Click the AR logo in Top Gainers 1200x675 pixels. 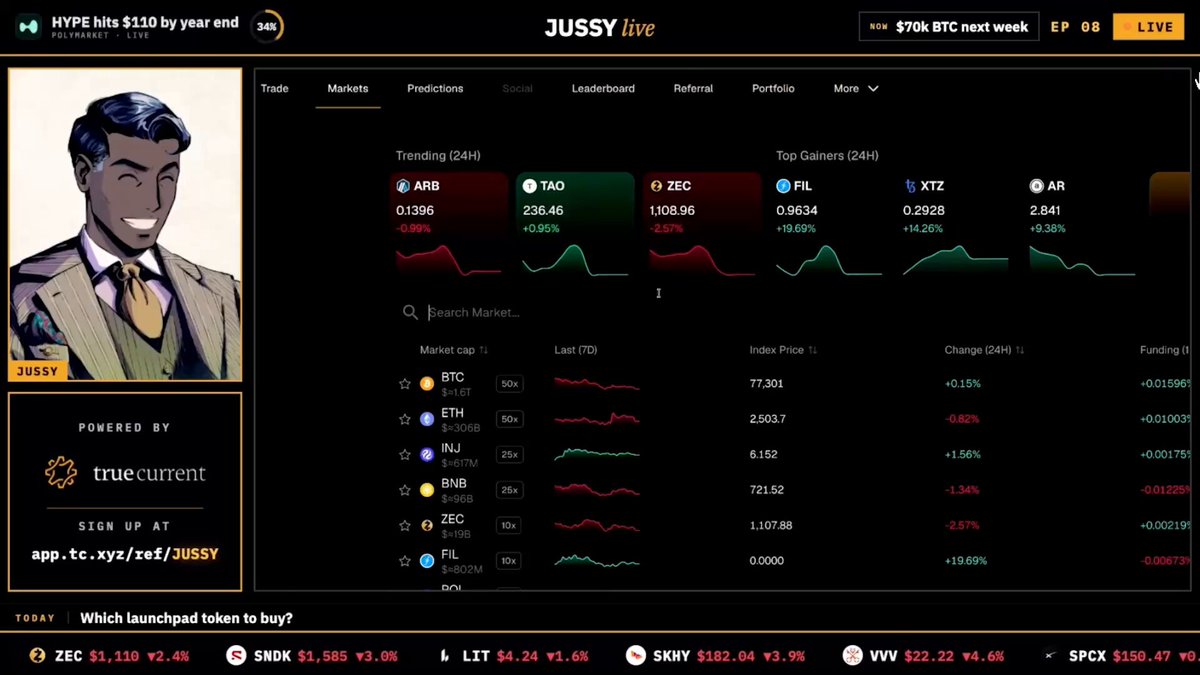(1037, 186)
